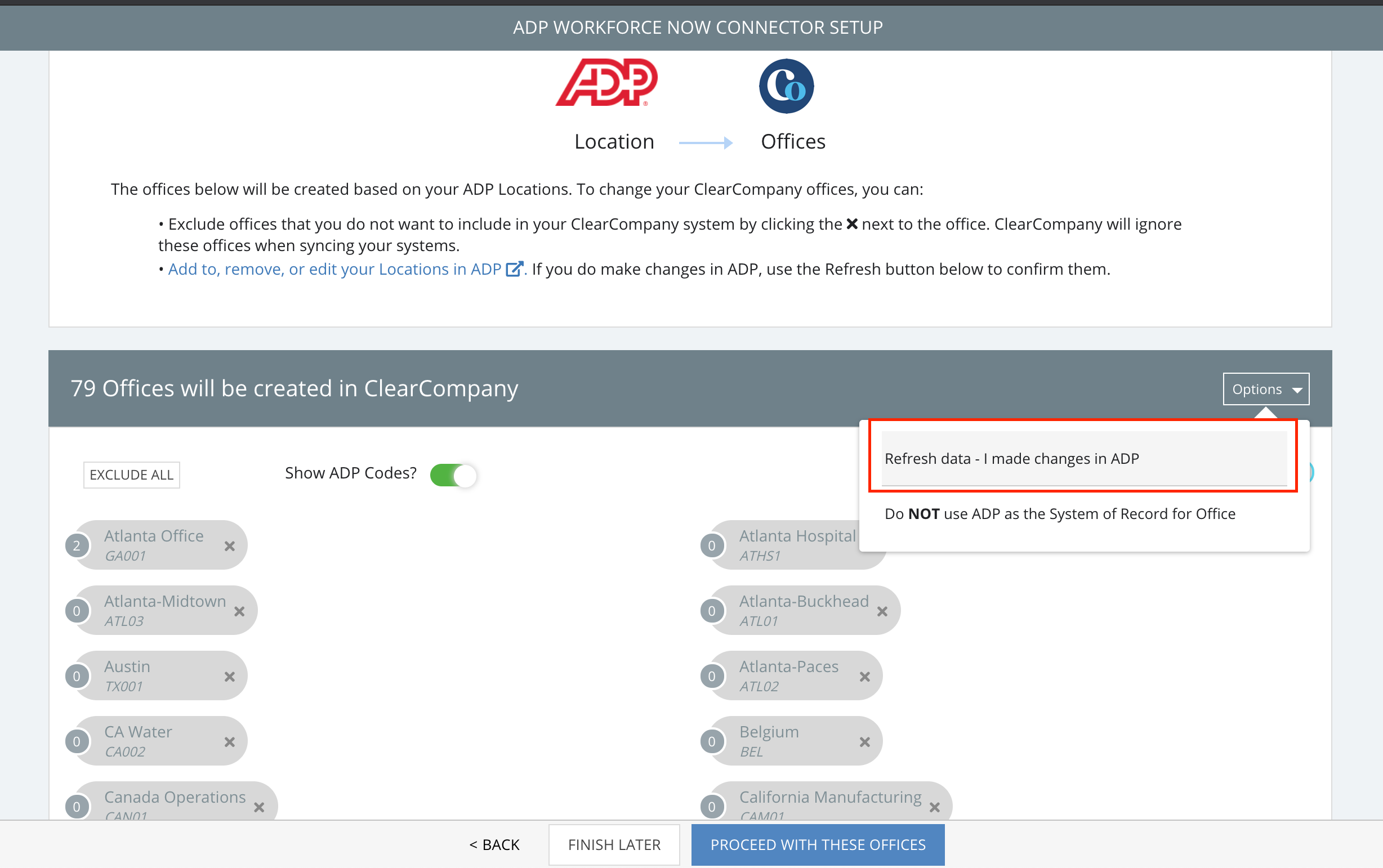The width and height of the screenshot is (1383, 868).
Task: Toggle the Show ADP Codes switch
Action: coord(453,475)
